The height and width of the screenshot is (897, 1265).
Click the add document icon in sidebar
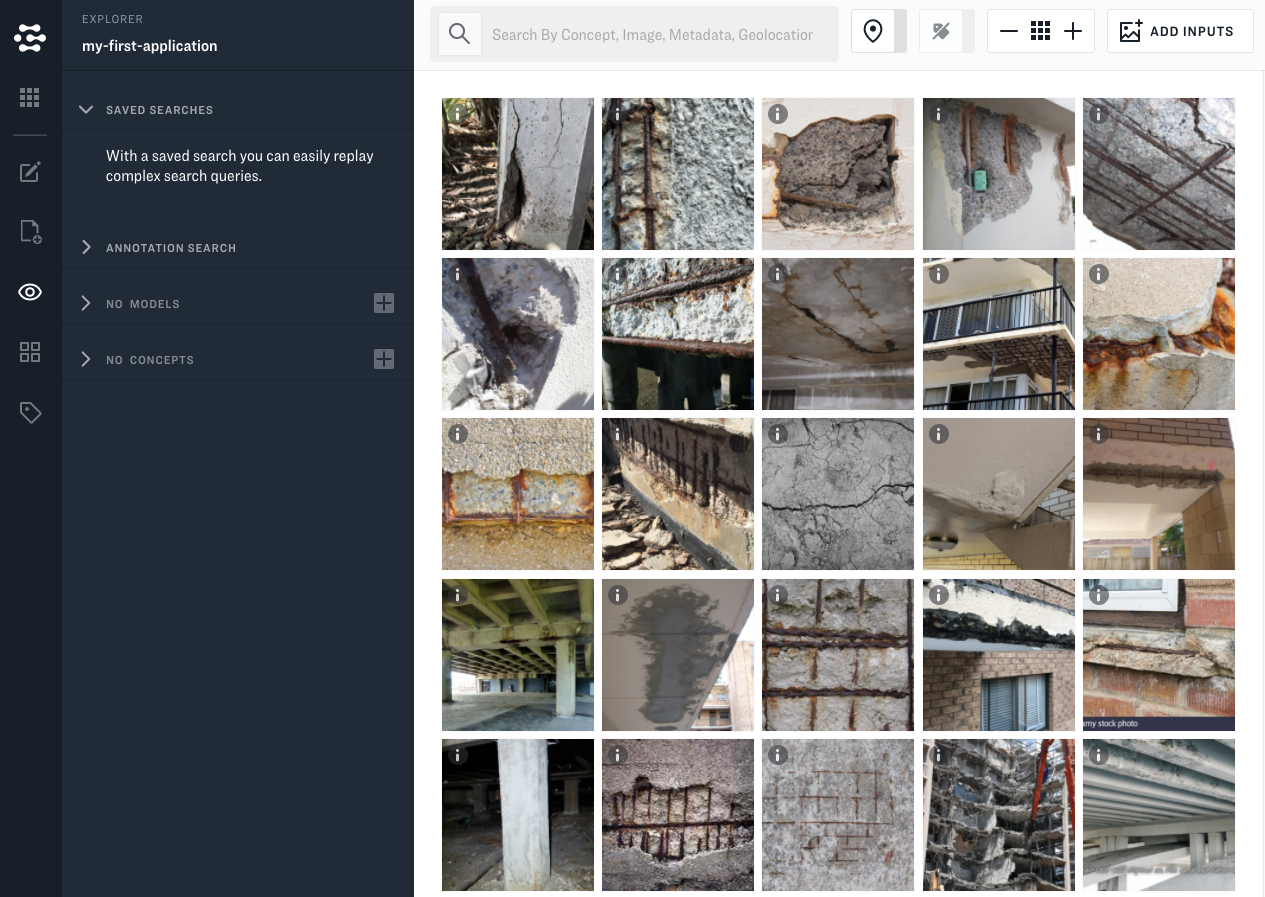coord(30,232)
